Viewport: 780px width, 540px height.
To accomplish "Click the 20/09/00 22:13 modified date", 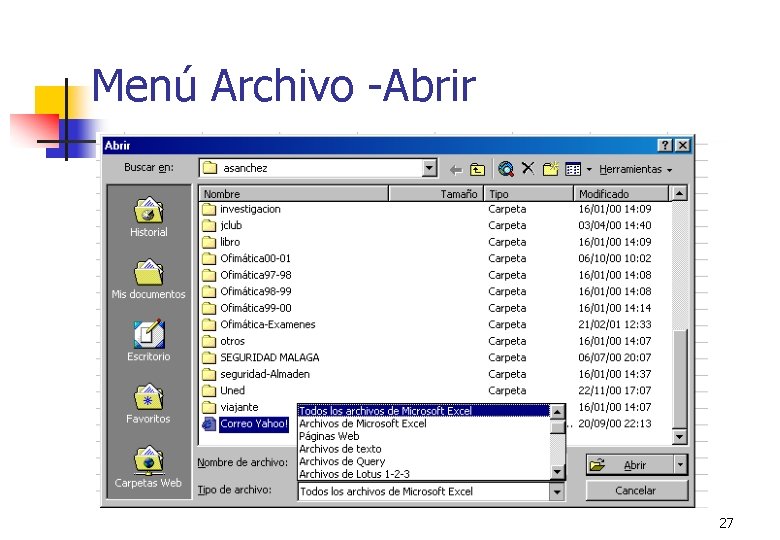I will click(x=615, y=424).
